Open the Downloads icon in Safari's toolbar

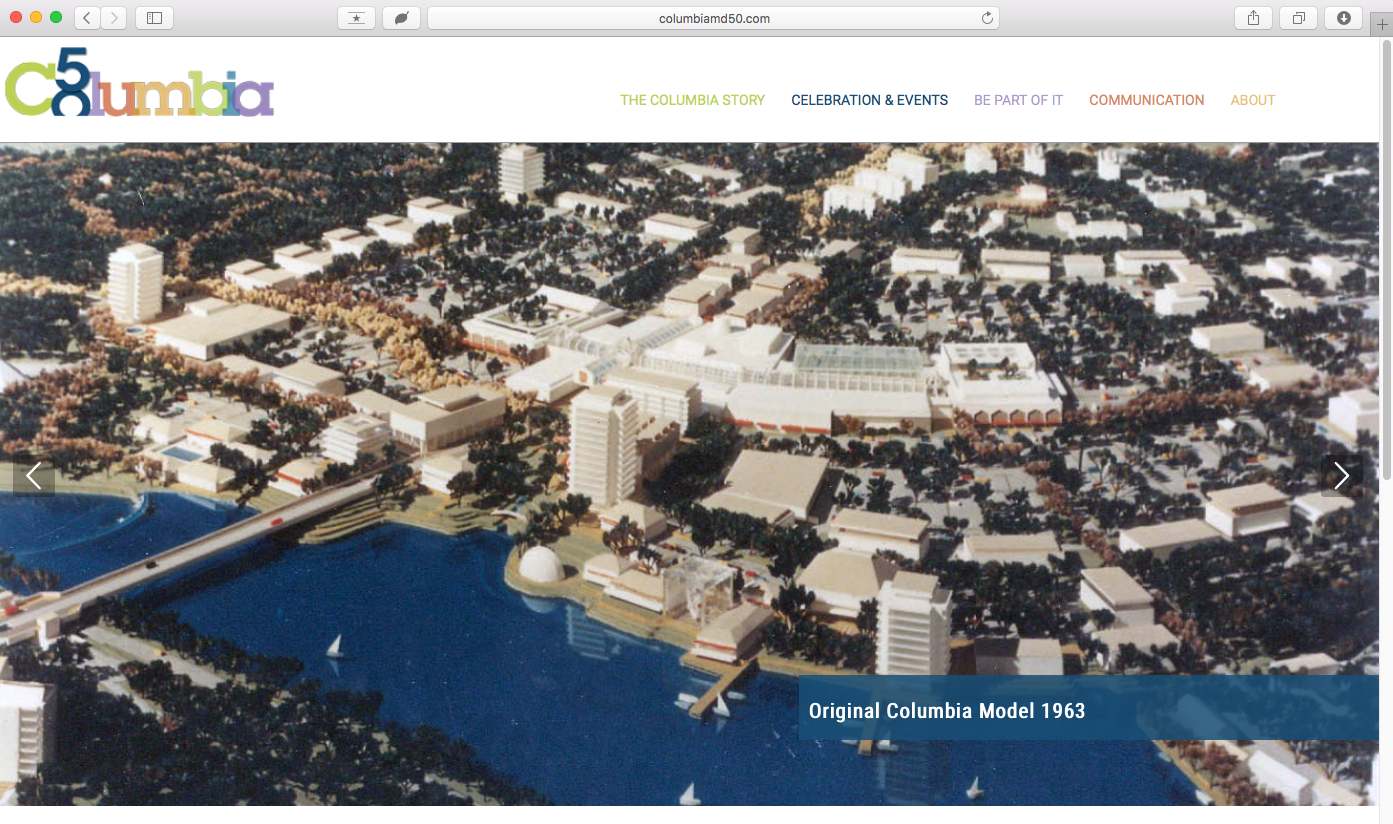(x=1343, y=18)
